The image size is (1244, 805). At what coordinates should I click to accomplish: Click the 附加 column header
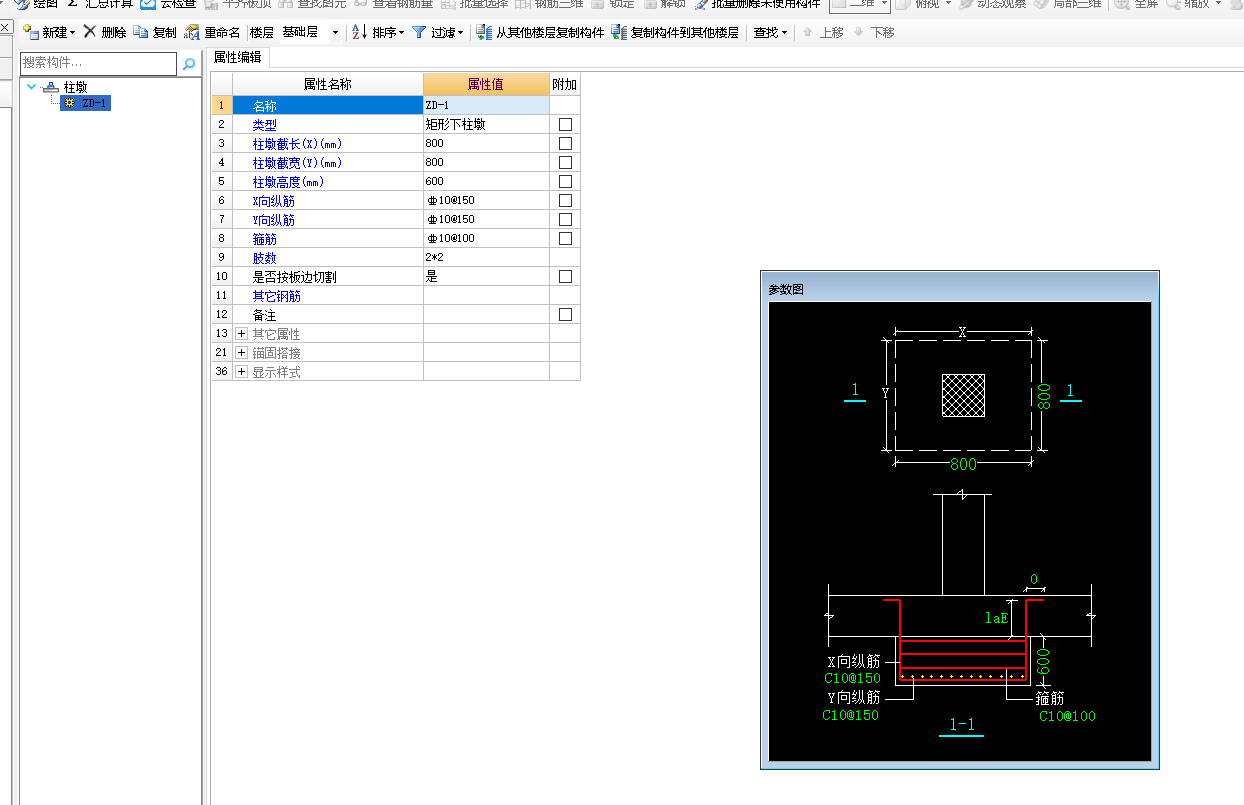[x=565, y=84]
